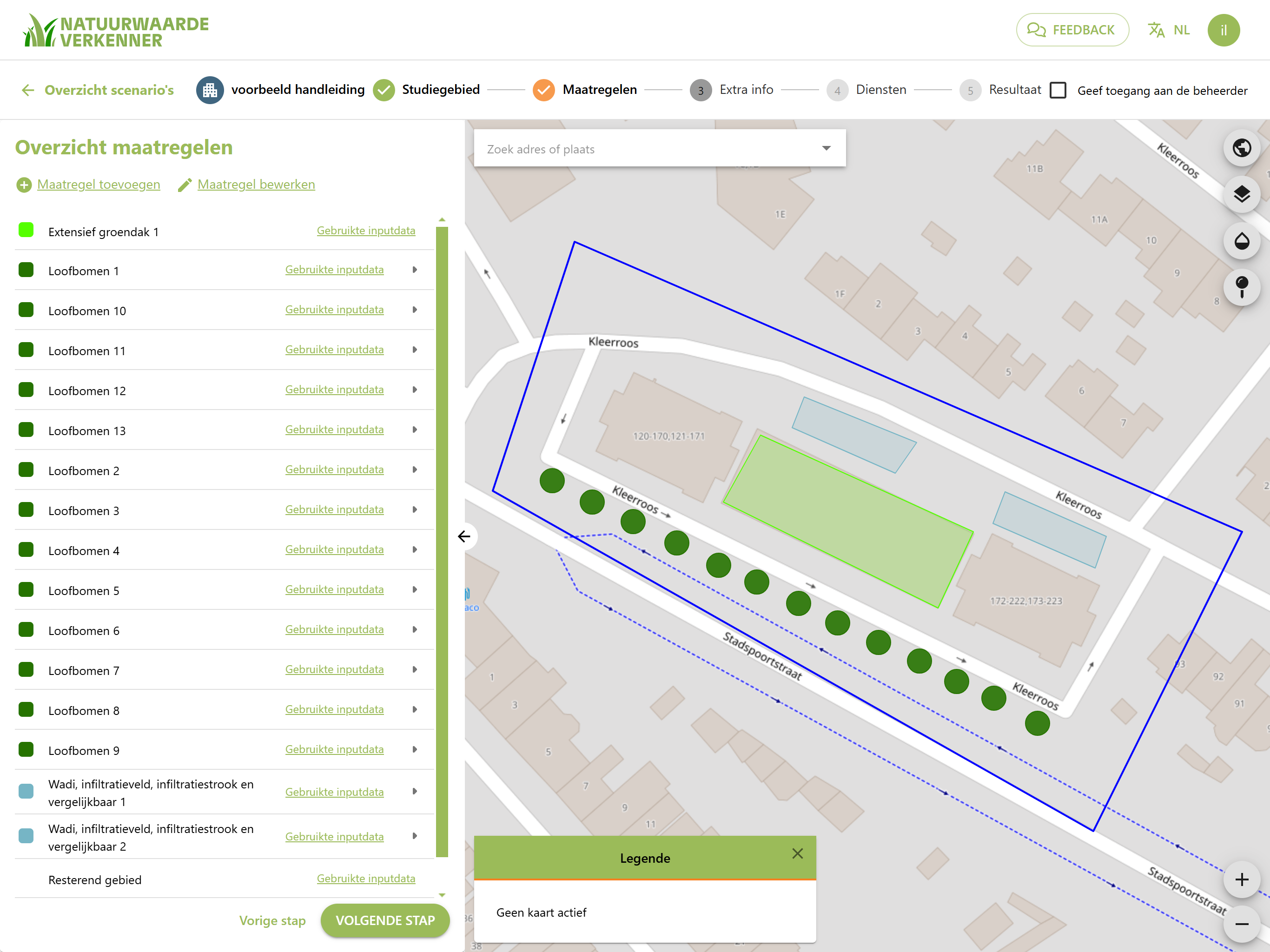Screen dimensions: 1270x952
Task: Click the step 3 circle icon
Action: click(x=701, y=90)
